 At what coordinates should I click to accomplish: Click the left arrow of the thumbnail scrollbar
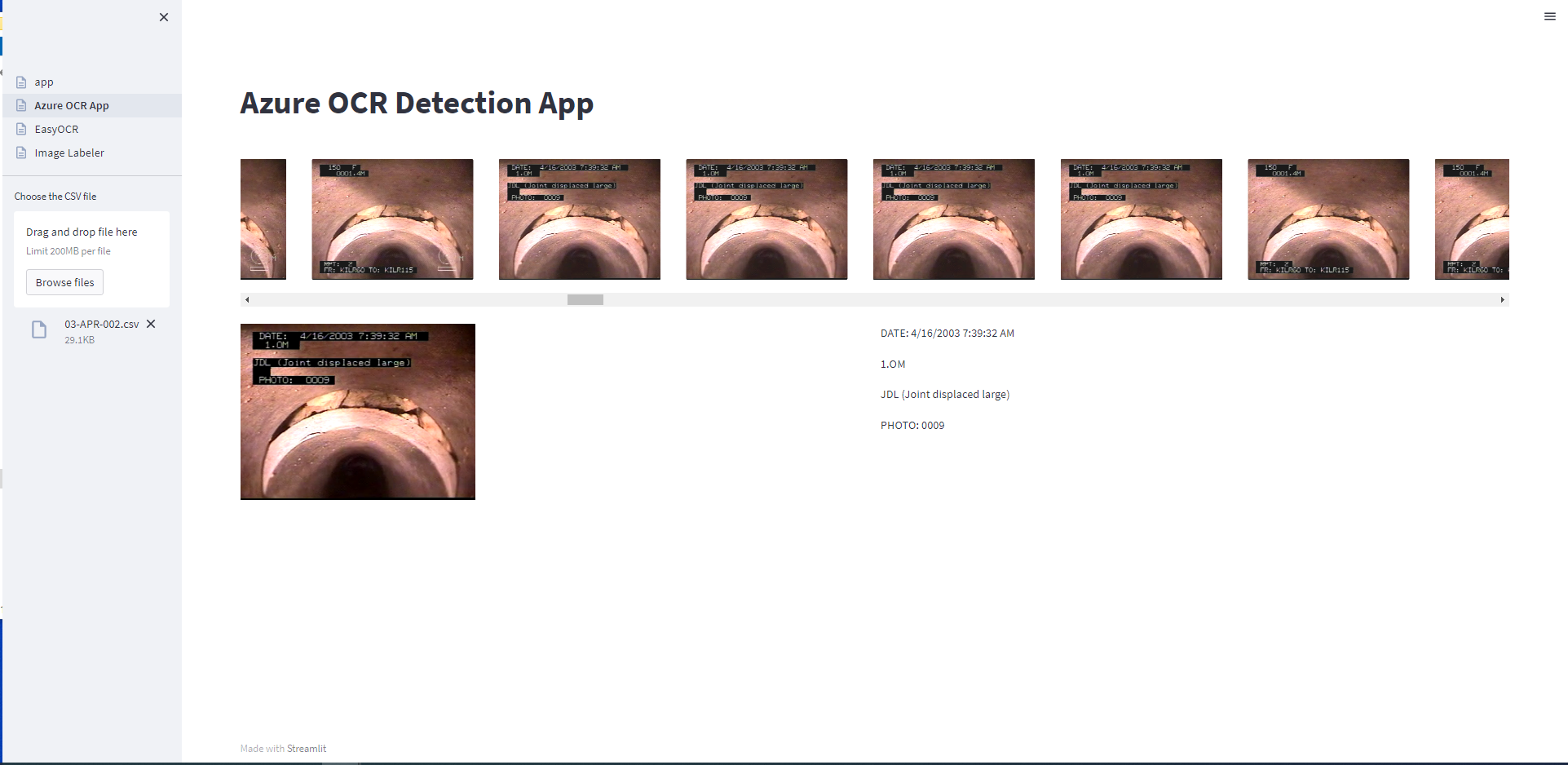point(247,300)
